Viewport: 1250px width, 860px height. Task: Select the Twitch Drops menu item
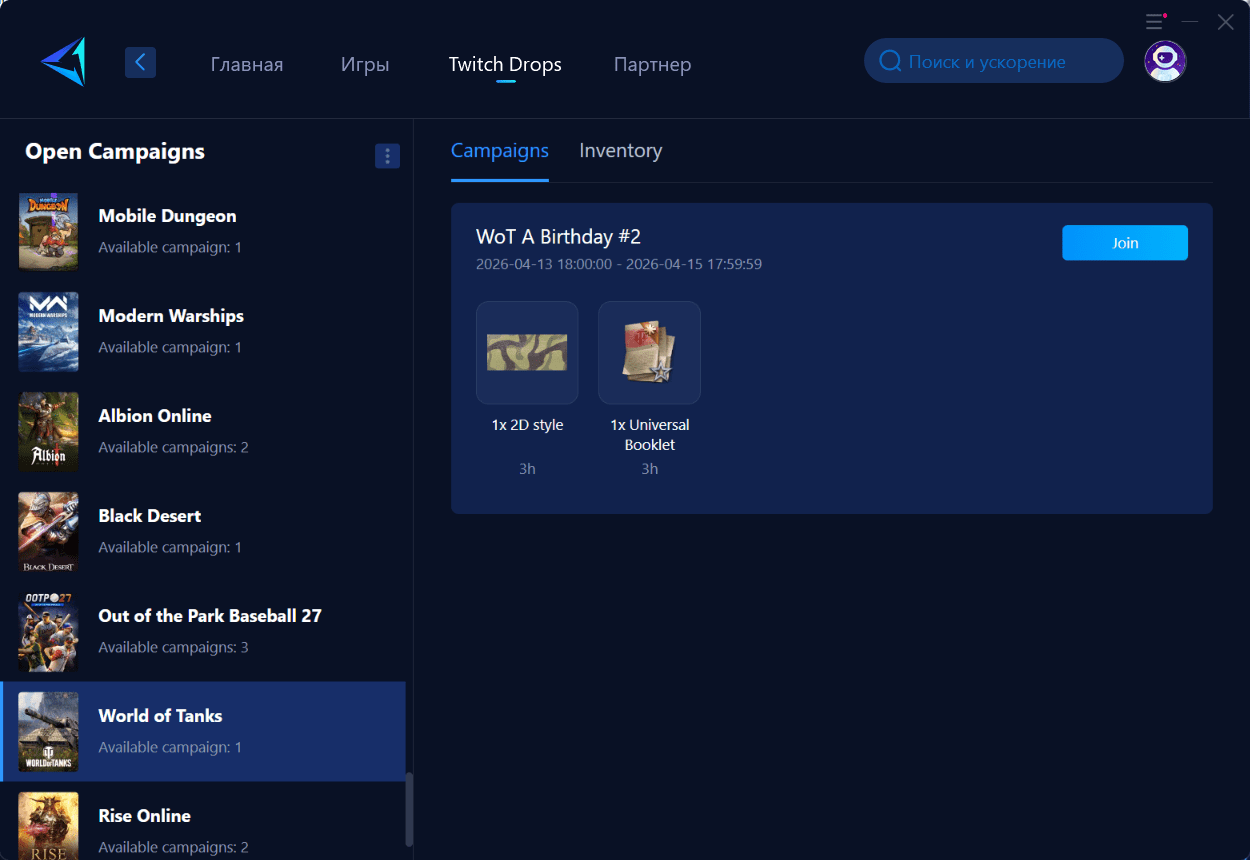[505, 64]
